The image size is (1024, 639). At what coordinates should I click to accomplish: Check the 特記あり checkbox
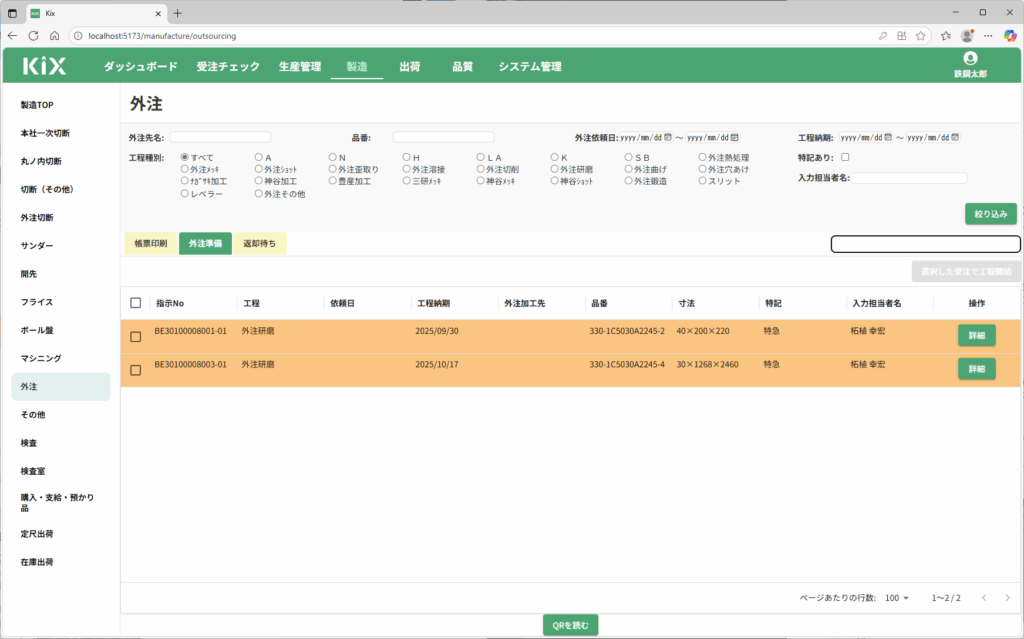click(845, 157)
